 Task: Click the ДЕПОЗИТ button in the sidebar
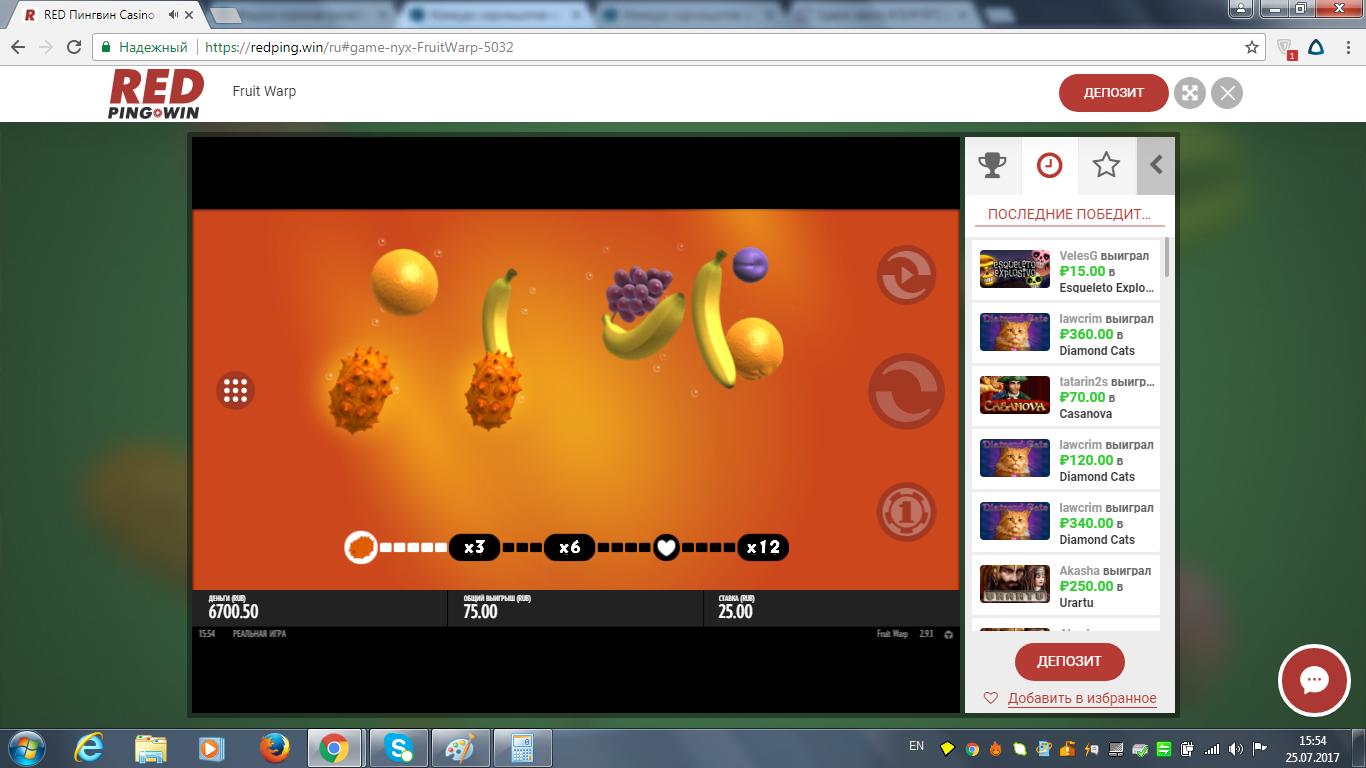[1069, 661]
